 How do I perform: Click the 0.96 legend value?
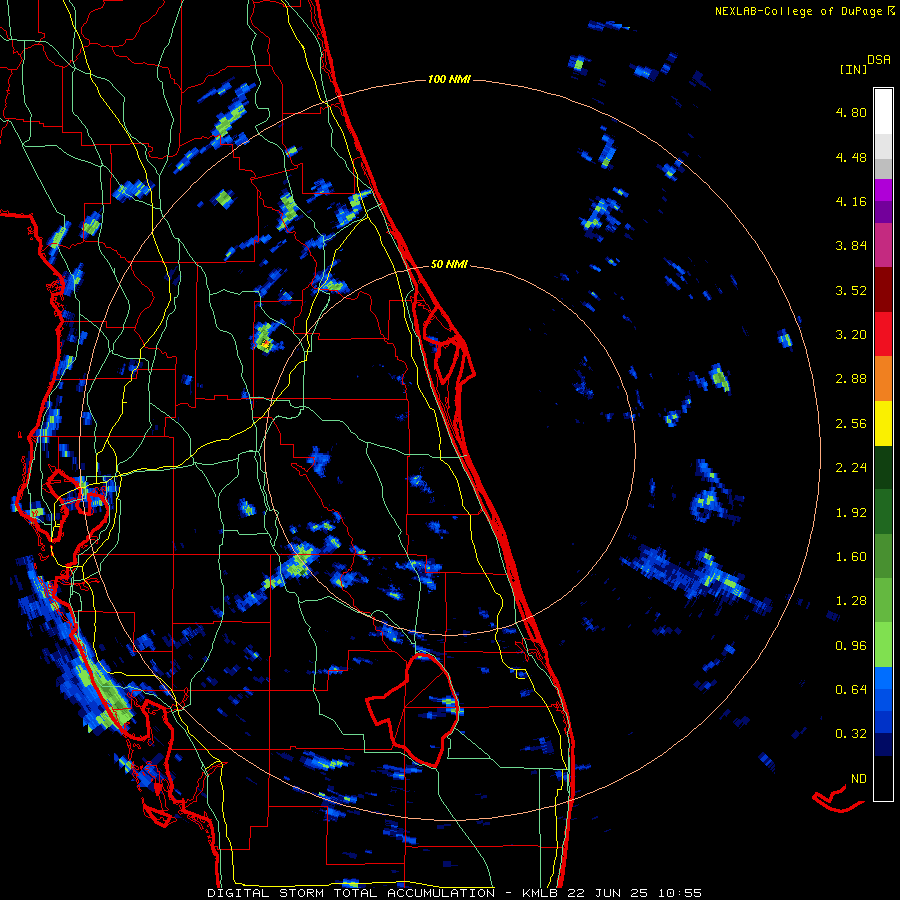pos(851,646)
